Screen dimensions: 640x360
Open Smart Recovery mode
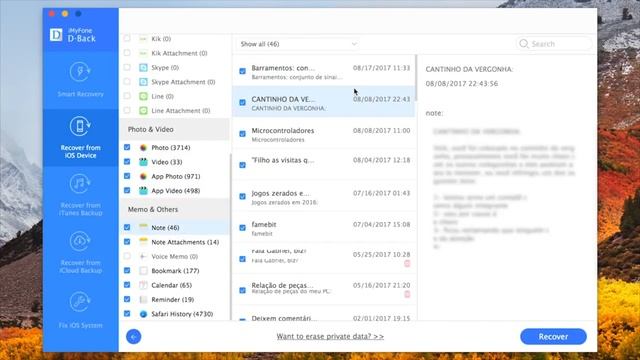click(80, 80)
